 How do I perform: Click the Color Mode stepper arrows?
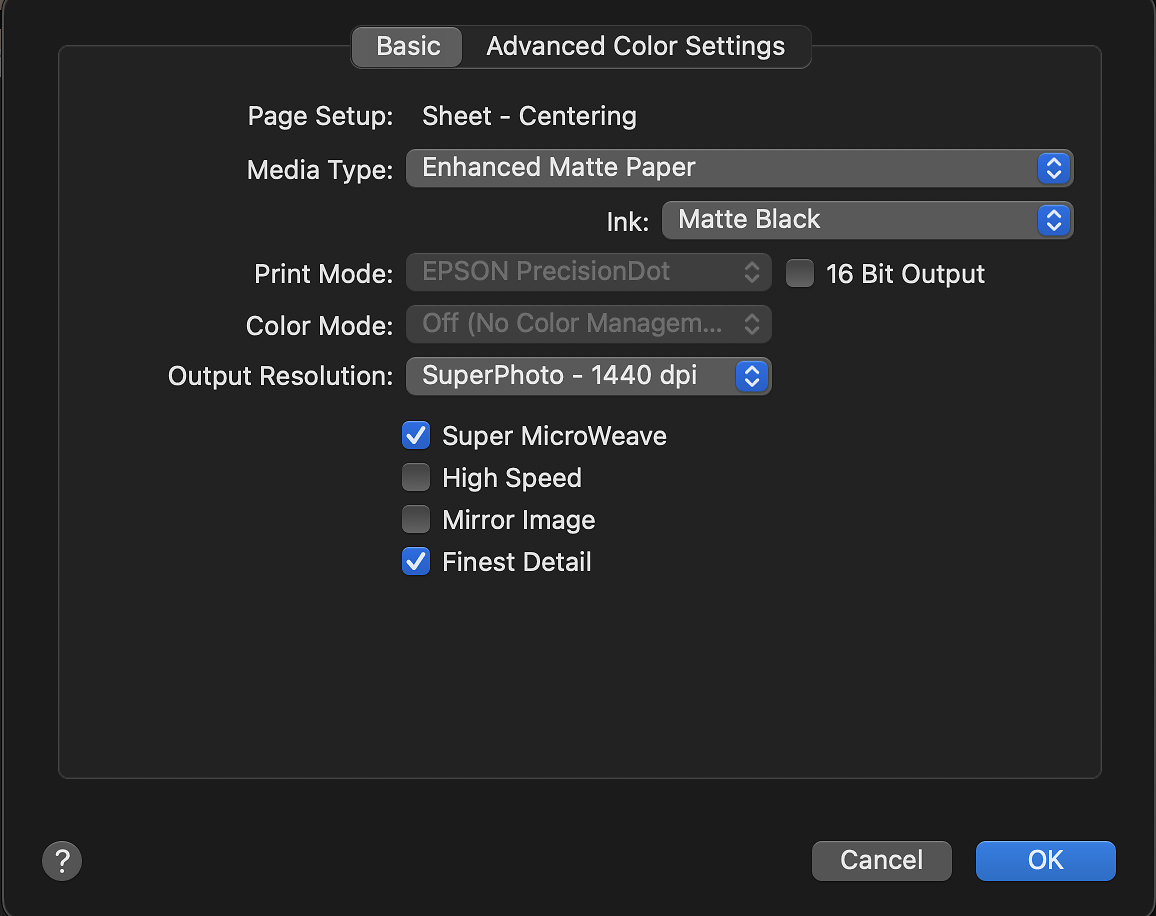[752, 323]
